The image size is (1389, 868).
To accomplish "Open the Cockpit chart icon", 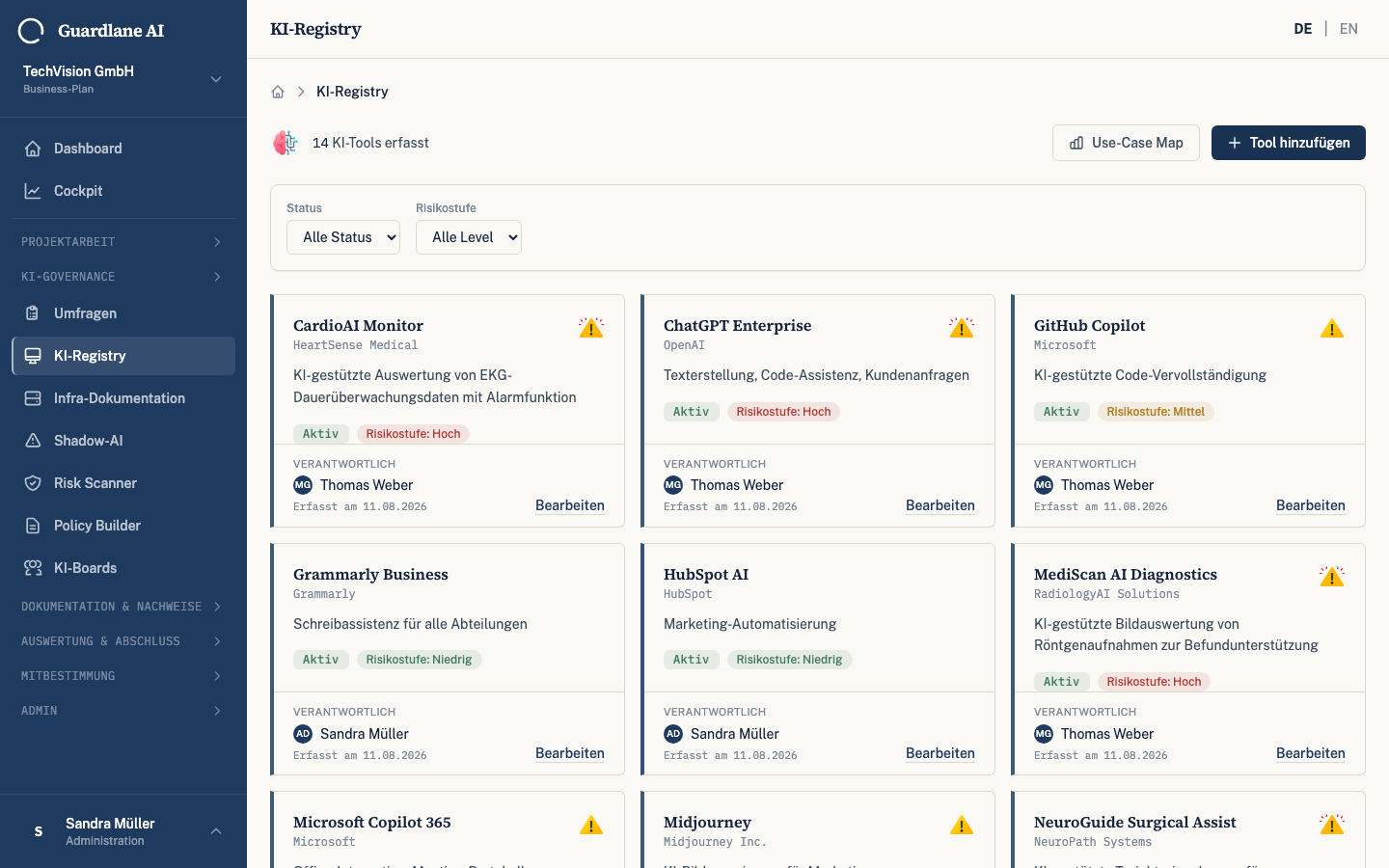I will tap(33, 191).
